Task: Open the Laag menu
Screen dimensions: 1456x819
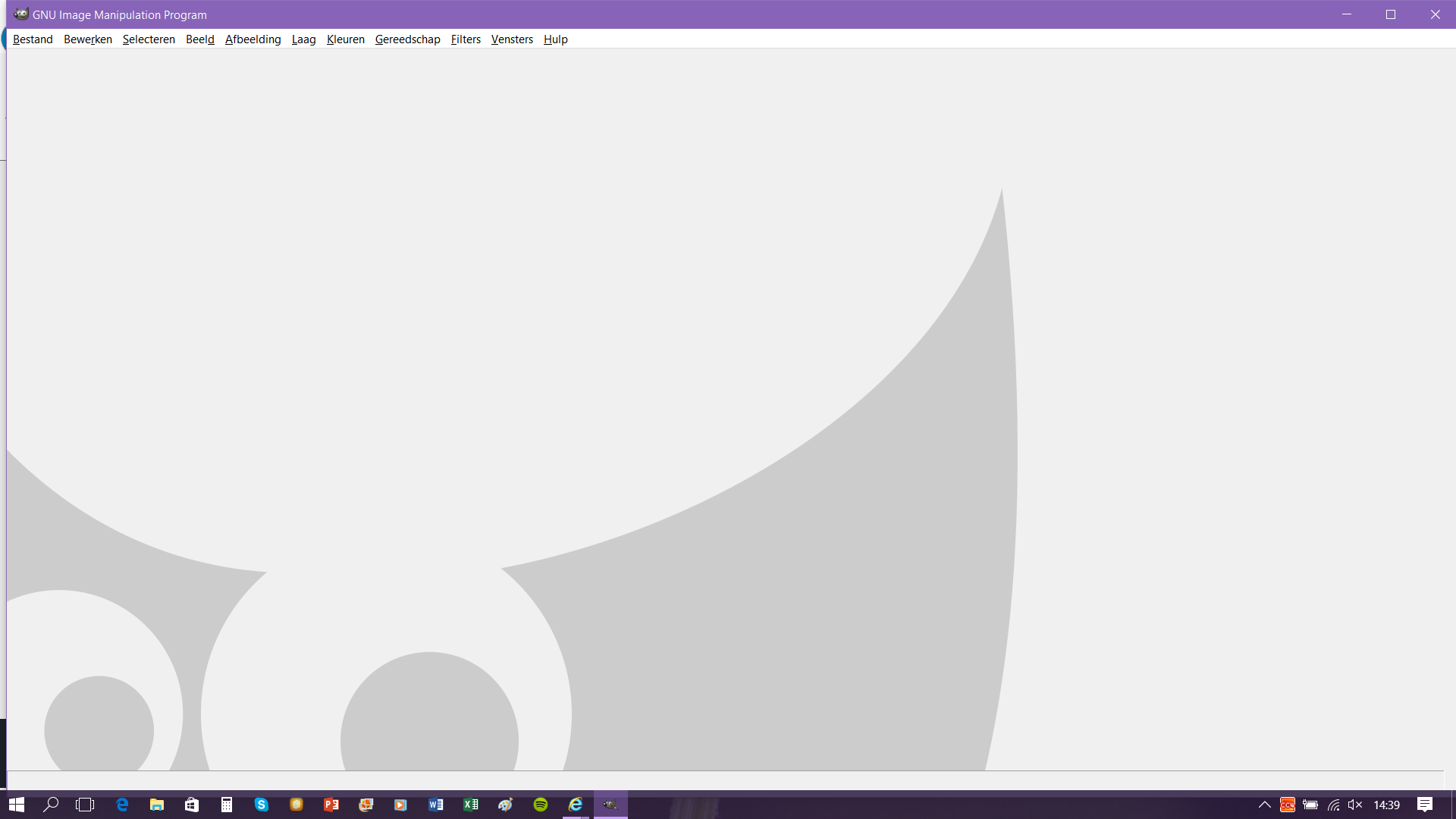Action: 303,39
